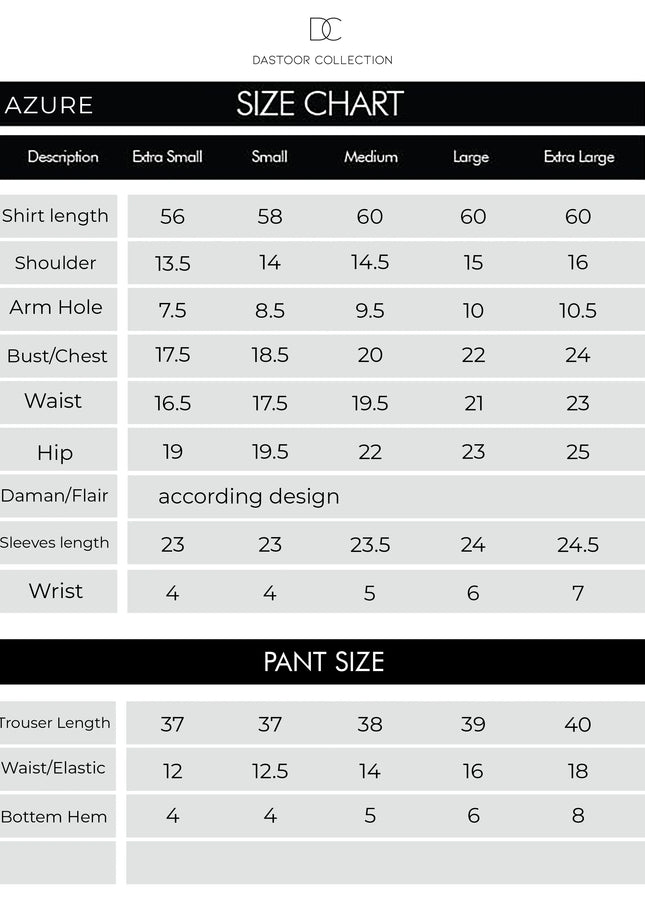Click the DC logo icon
Image resolution: width=645 pixels, height=903 pixels.
(324, 30)
